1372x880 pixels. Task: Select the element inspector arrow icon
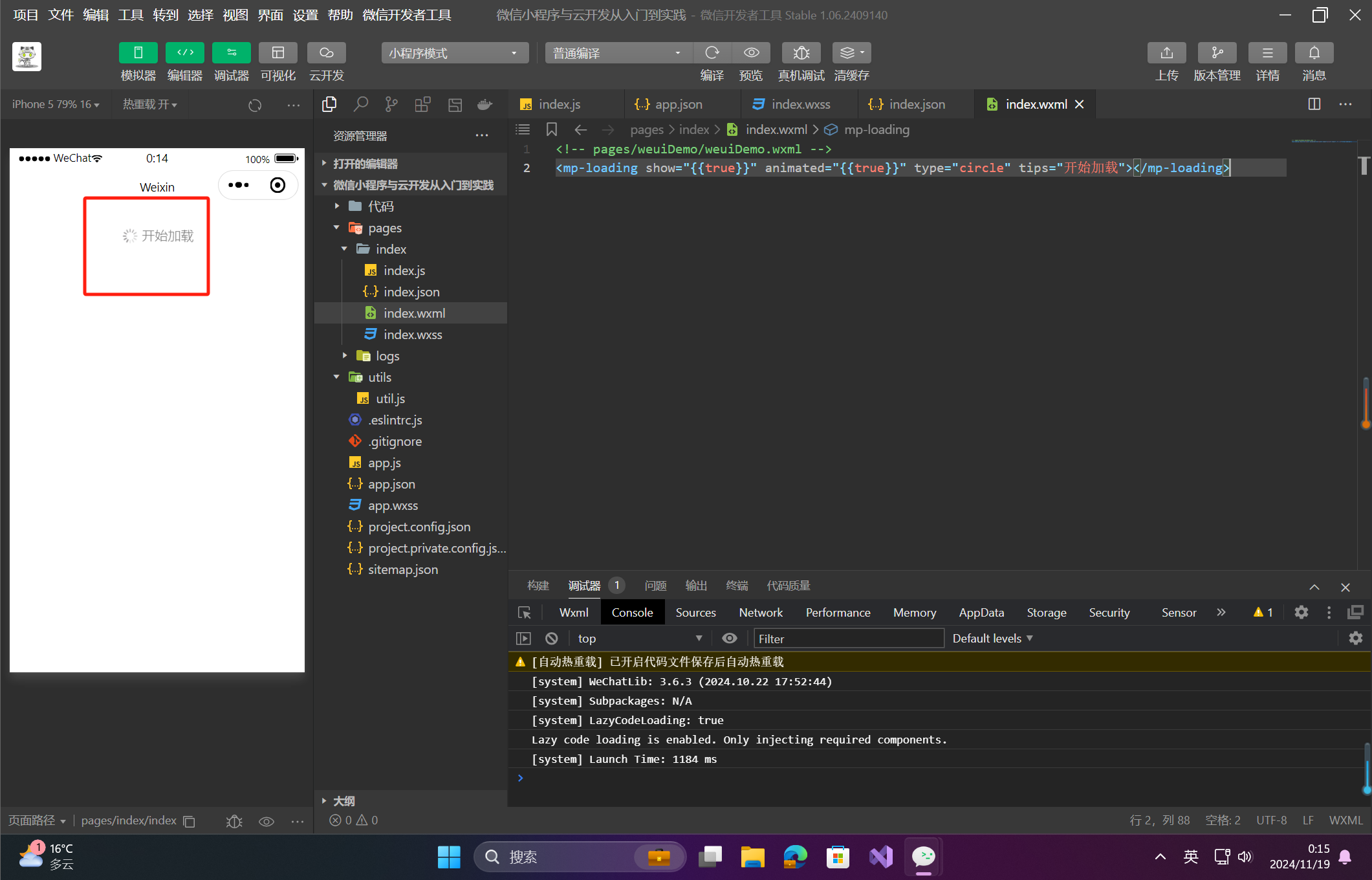click(525, 613)
